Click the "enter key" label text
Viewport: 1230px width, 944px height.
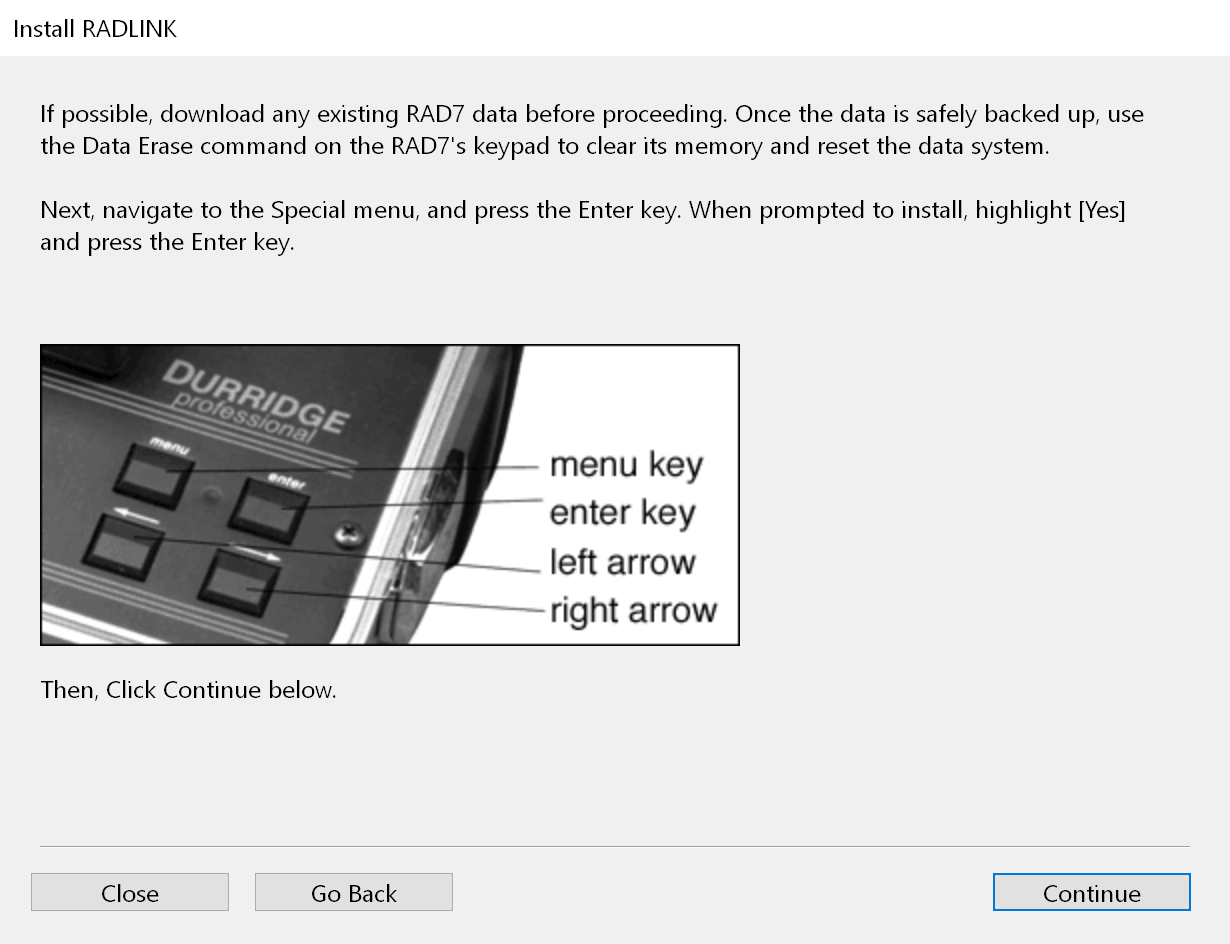pyautogui.click(x=622, y=513)
